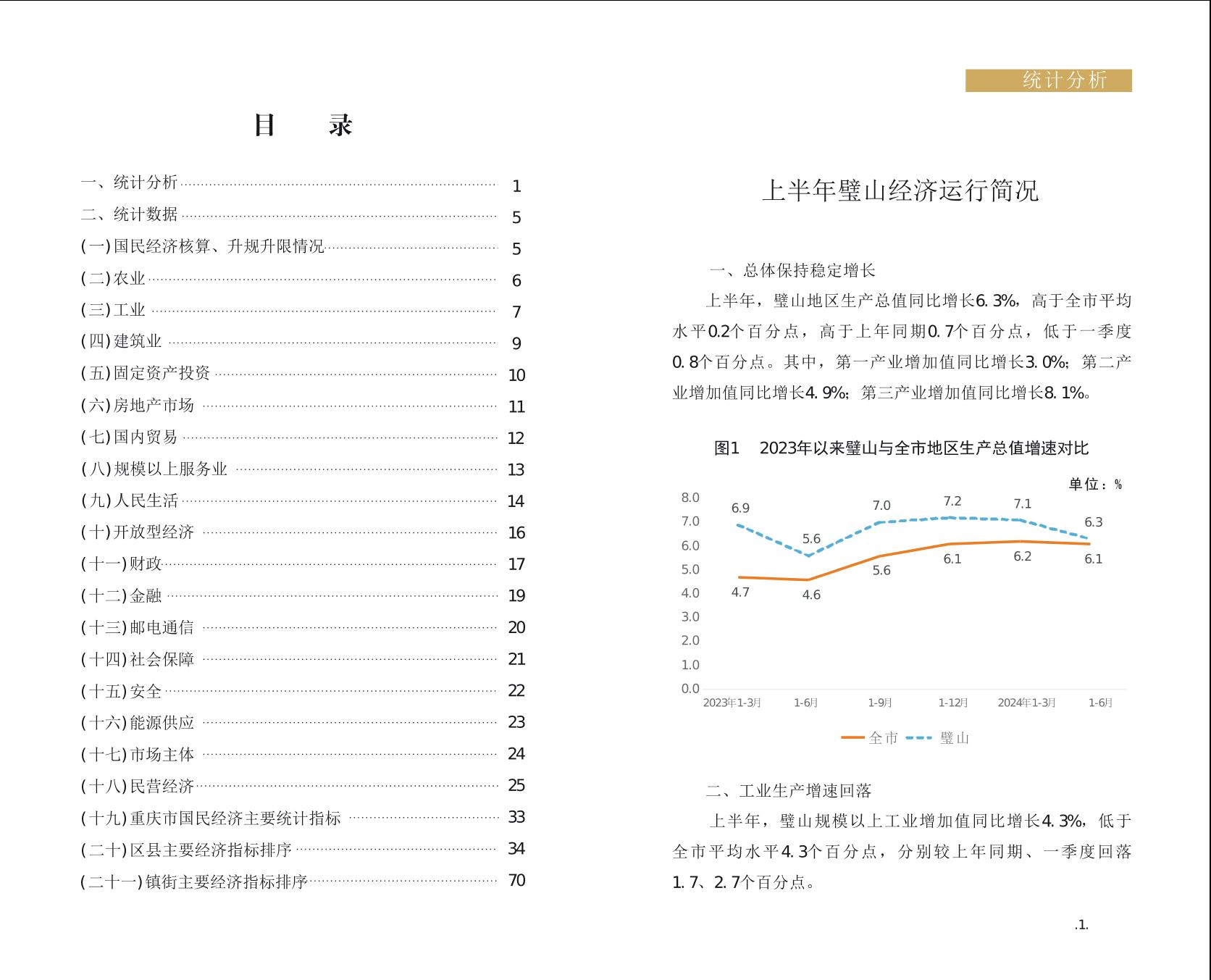Click the 4.7 data label on the chart
The height and width of the screenshot is (980, 1211).
click(x=740, y=592)
